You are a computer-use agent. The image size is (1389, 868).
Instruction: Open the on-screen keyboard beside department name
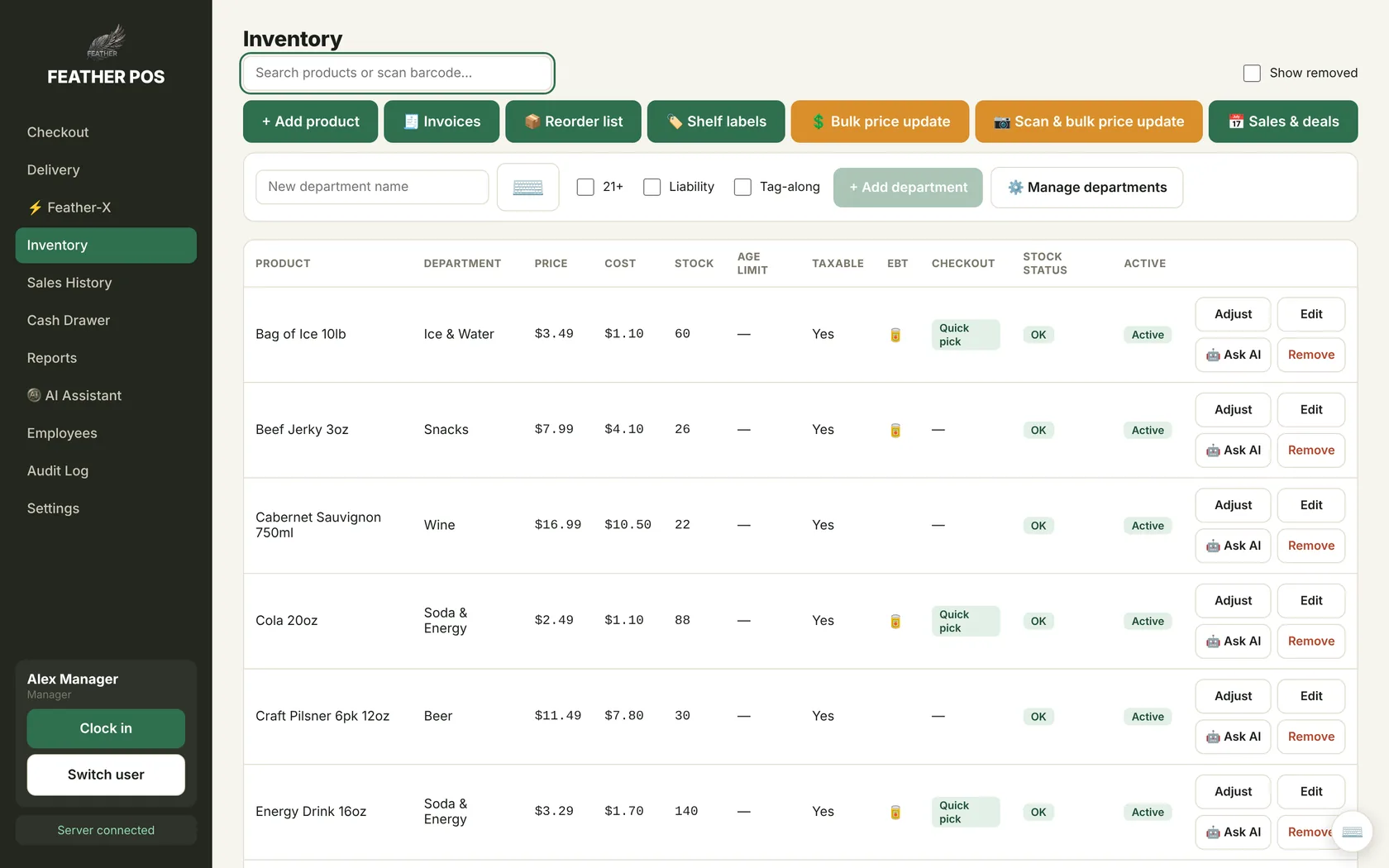pyautogui.click(x=527, y=187)
